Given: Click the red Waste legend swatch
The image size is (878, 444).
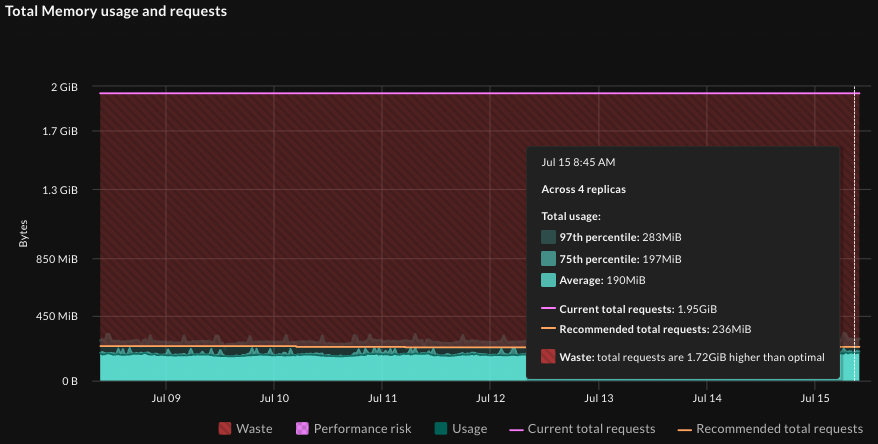Looking at the screenshot, I should [225, 429].
